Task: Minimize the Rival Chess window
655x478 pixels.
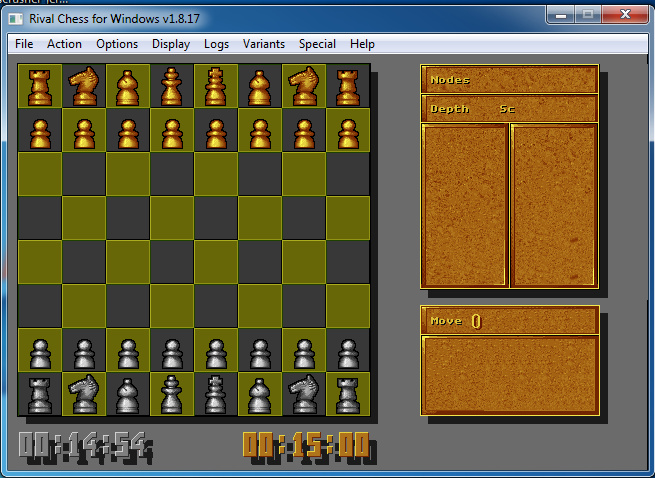Action: click(x=561, y=15)
